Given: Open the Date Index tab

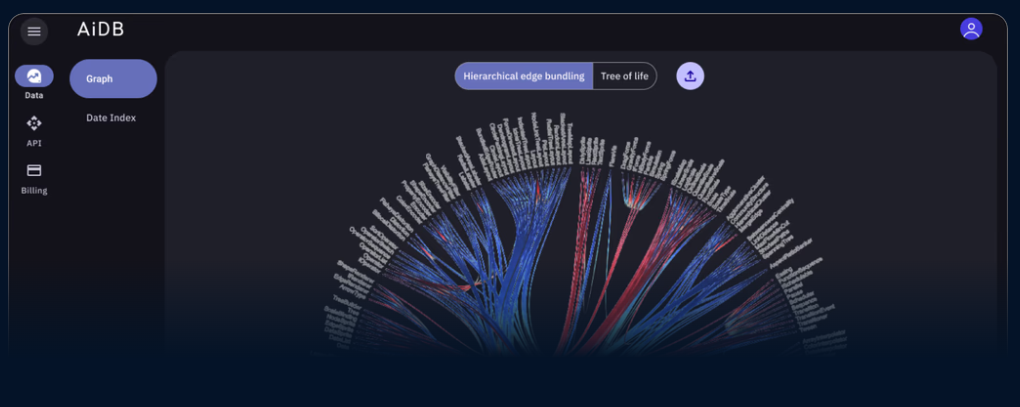Looking at the screenshot, I should click(x=111, y=118).
